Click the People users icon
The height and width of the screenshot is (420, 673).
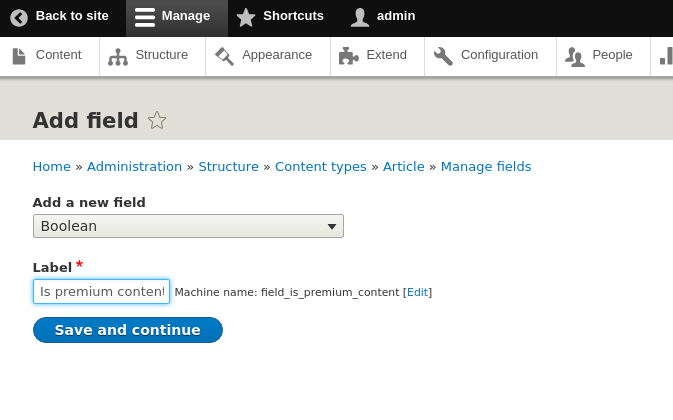click(575, 57)
